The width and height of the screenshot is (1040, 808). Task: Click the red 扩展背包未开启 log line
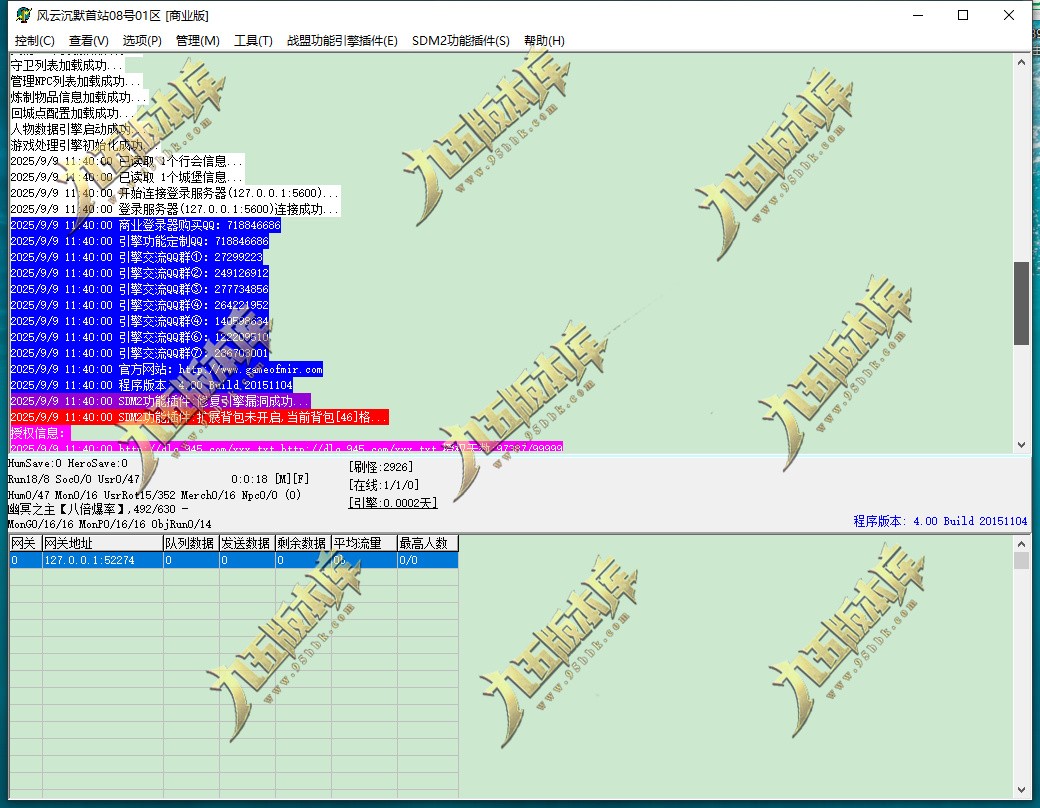[199, 417]
